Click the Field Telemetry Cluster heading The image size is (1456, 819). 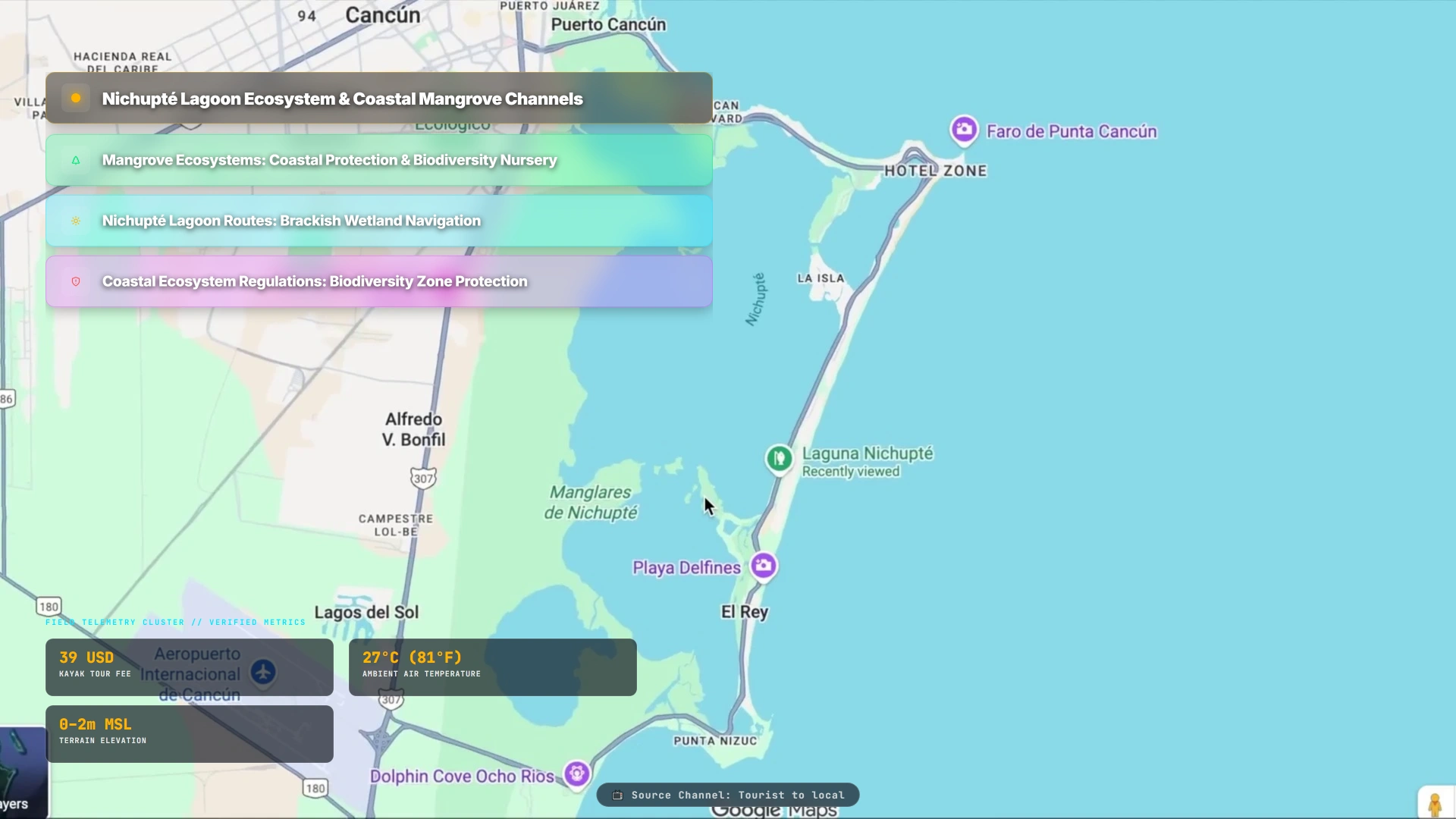tap(175, 622)
